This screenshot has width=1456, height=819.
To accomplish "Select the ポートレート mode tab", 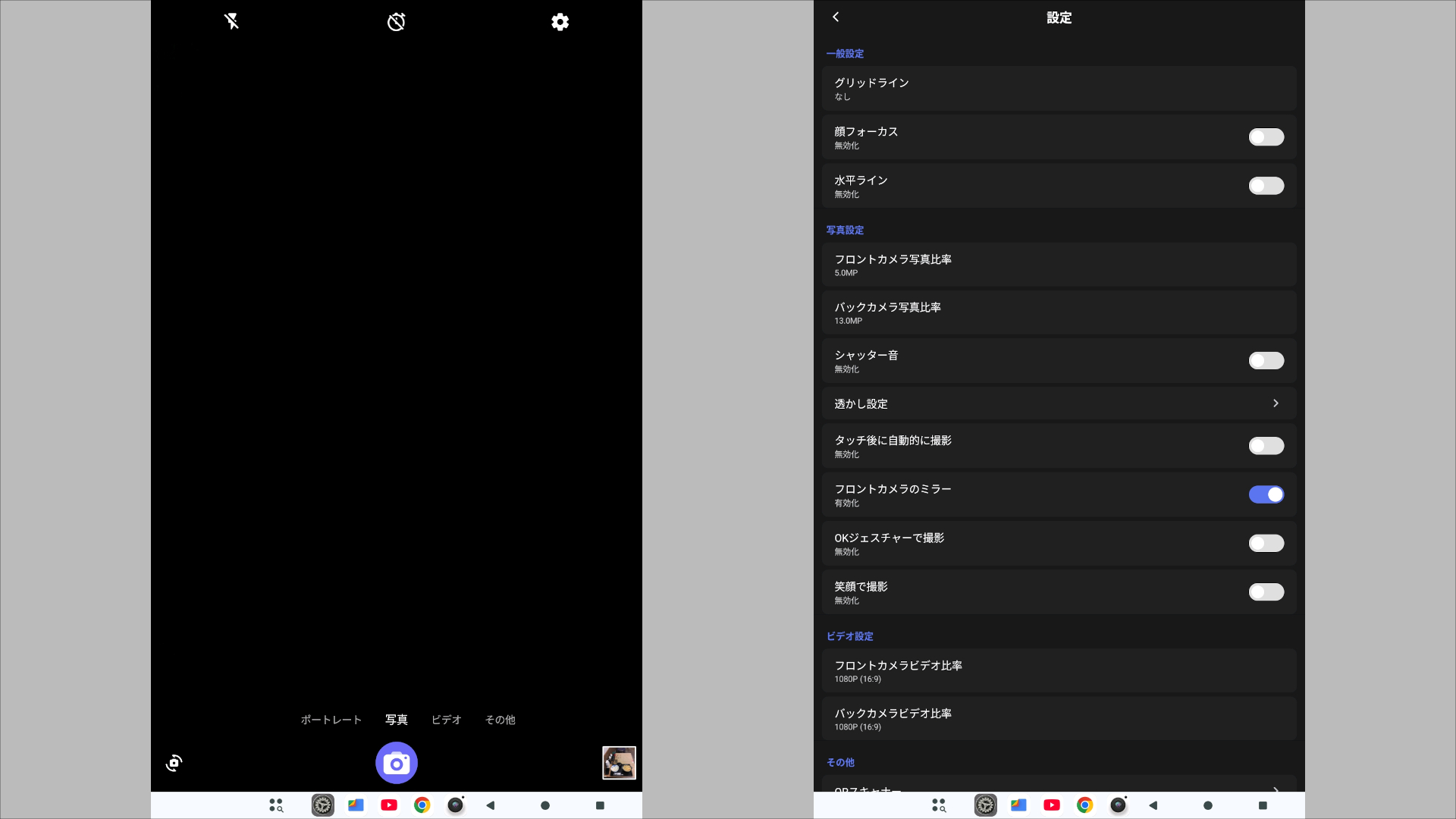I will coord(331,720).
